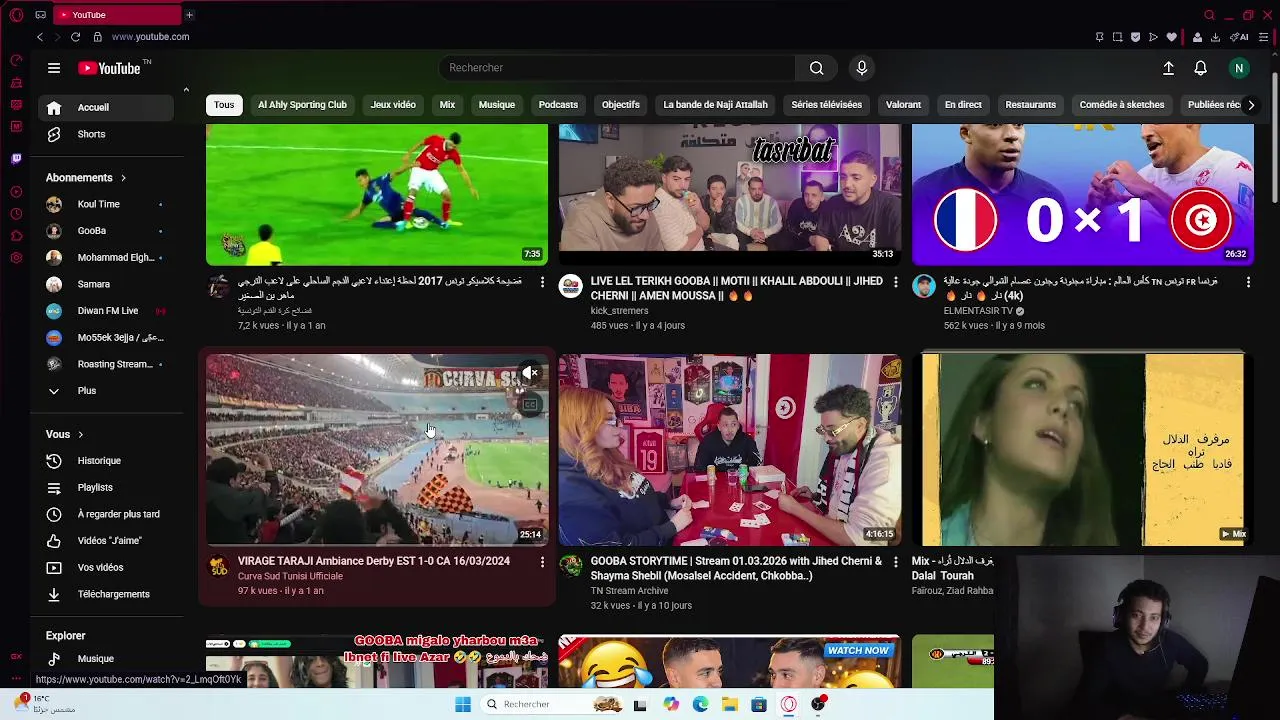Open the Windows Start button

tap(463, 704)
